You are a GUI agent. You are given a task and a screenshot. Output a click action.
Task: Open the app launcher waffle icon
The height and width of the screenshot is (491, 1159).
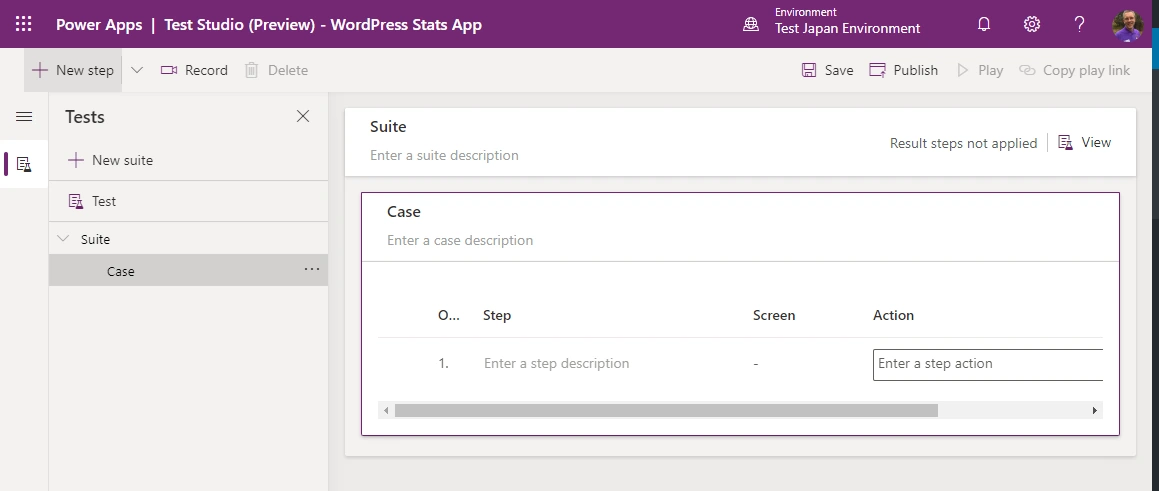tap(24, 24)
